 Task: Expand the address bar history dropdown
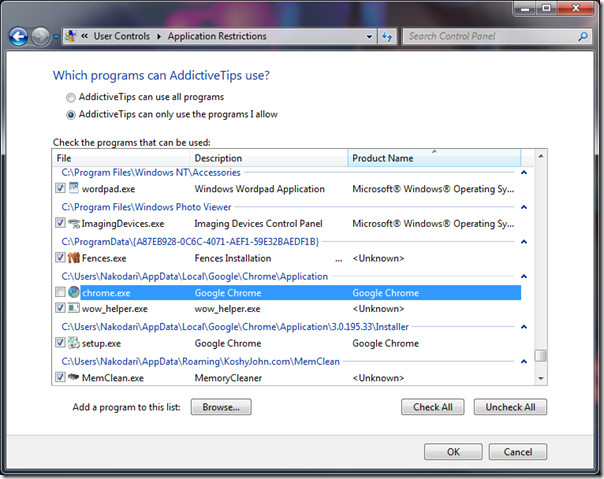coord(369,37)
